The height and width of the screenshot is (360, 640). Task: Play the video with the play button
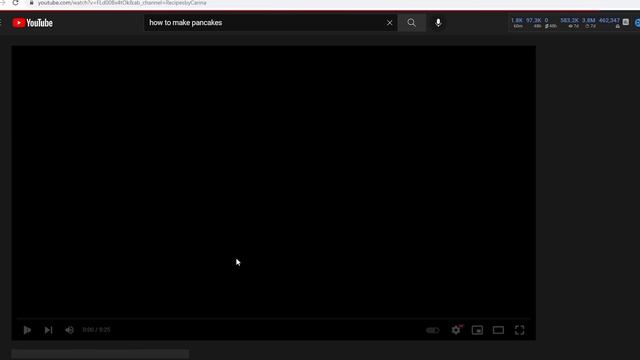[27, 330]
